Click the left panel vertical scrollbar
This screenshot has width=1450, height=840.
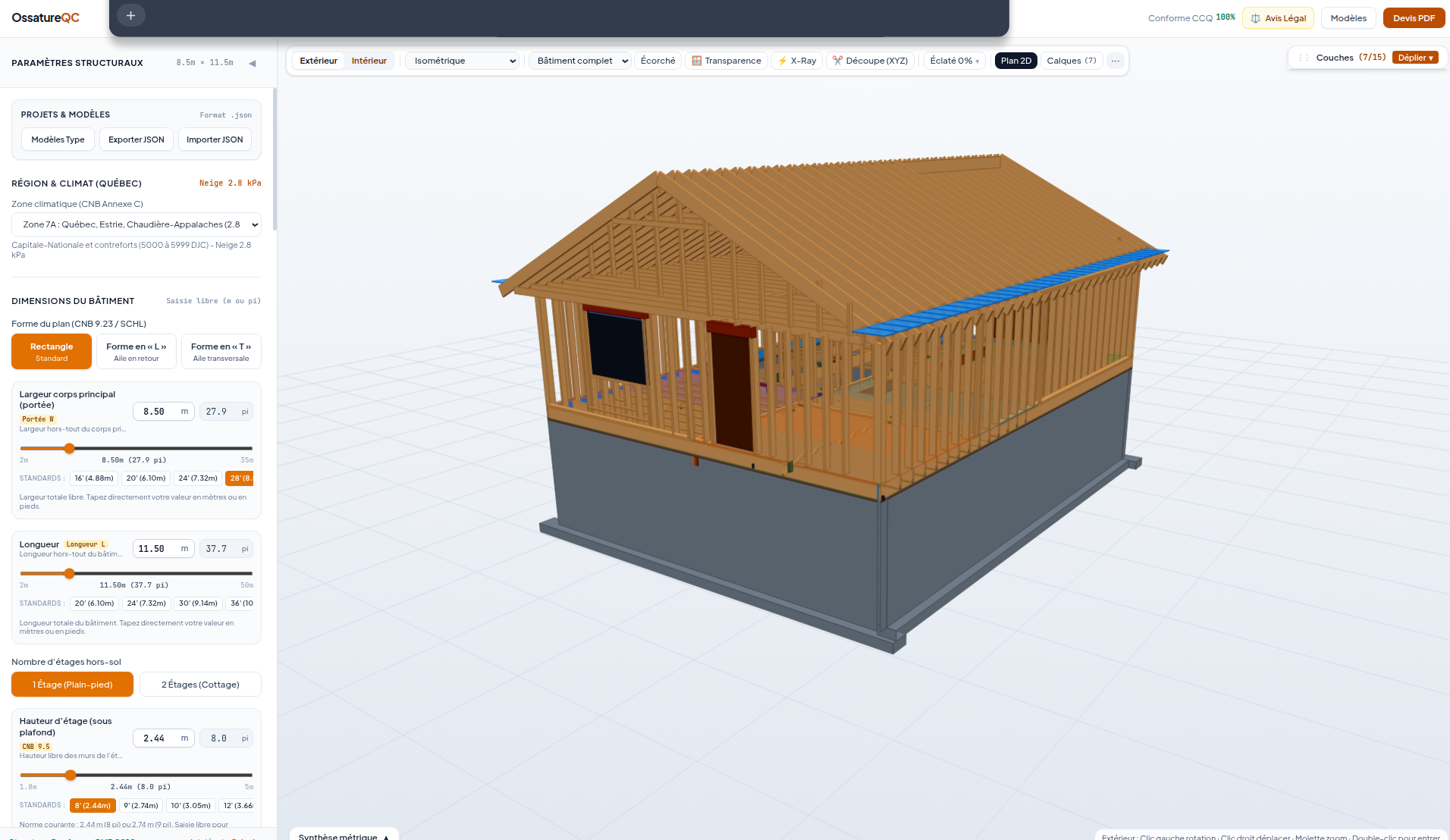tap(275, 159)
